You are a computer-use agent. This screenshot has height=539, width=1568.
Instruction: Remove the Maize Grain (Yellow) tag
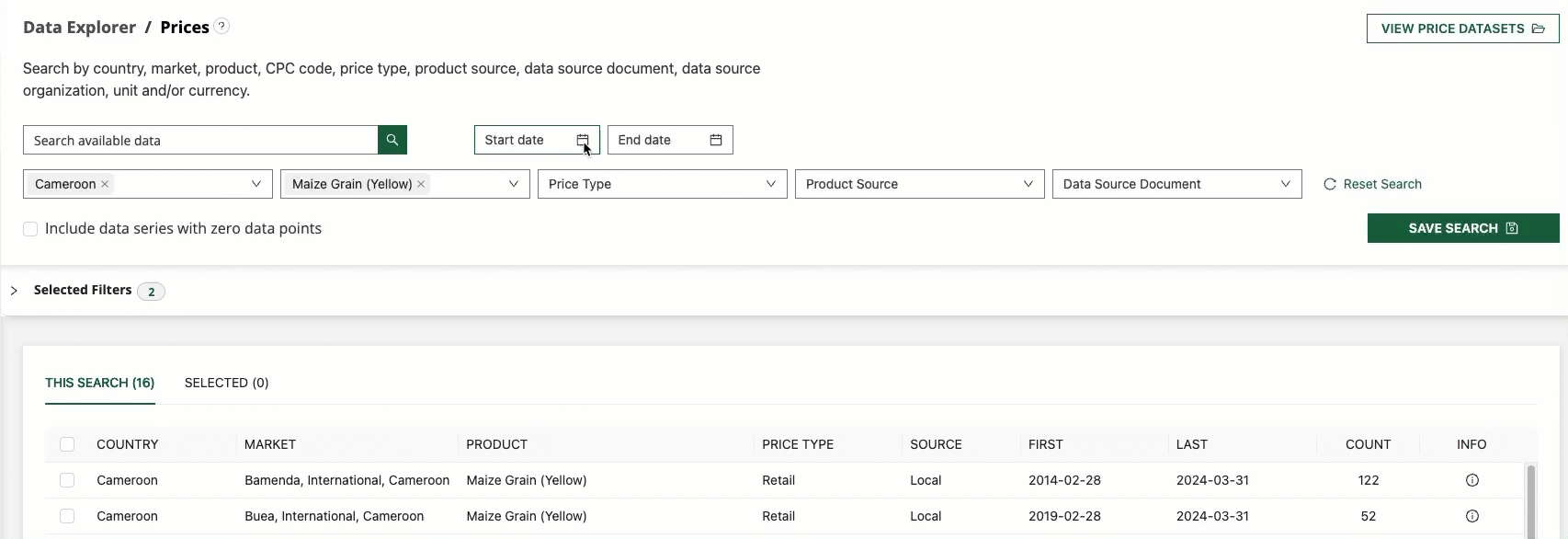[421, 184]
